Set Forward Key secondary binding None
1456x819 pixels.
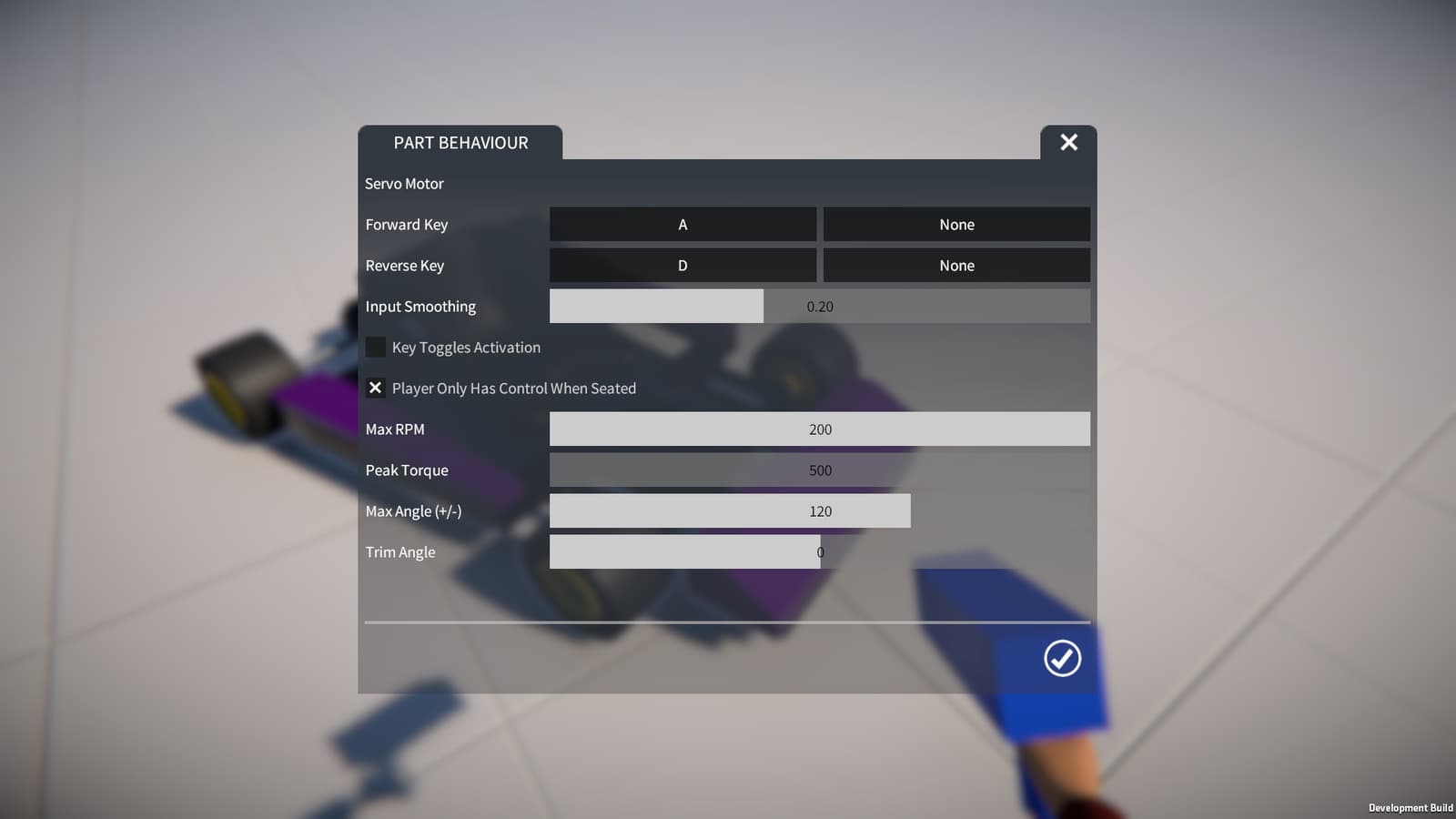tap(956, 224)
